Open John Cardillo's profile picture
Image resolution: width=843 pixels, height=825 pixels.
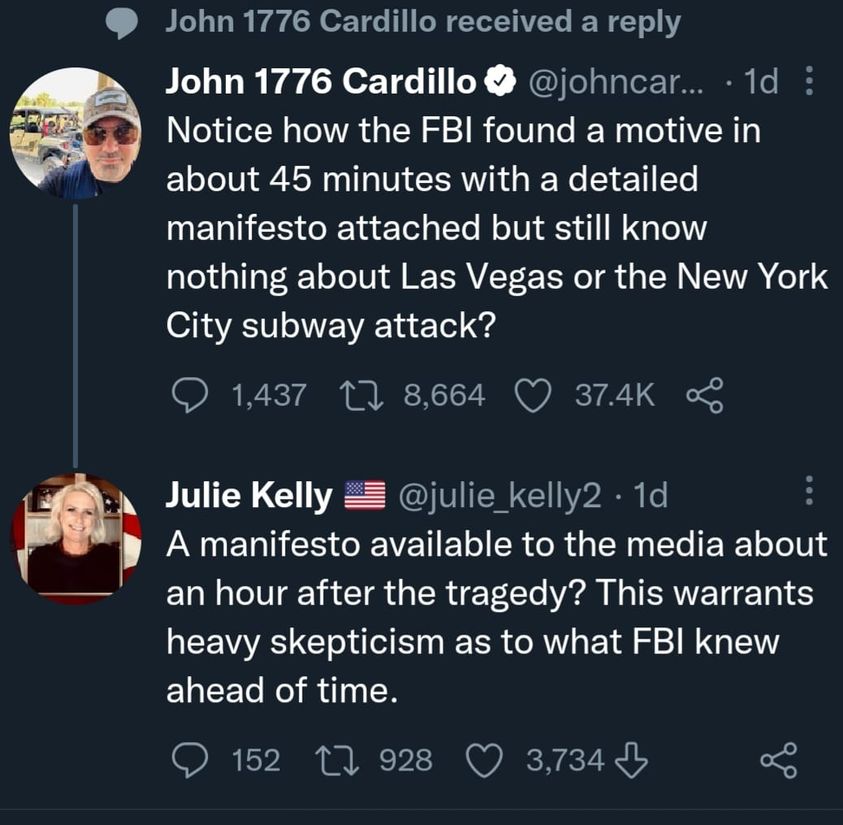(x=76, y=134)
